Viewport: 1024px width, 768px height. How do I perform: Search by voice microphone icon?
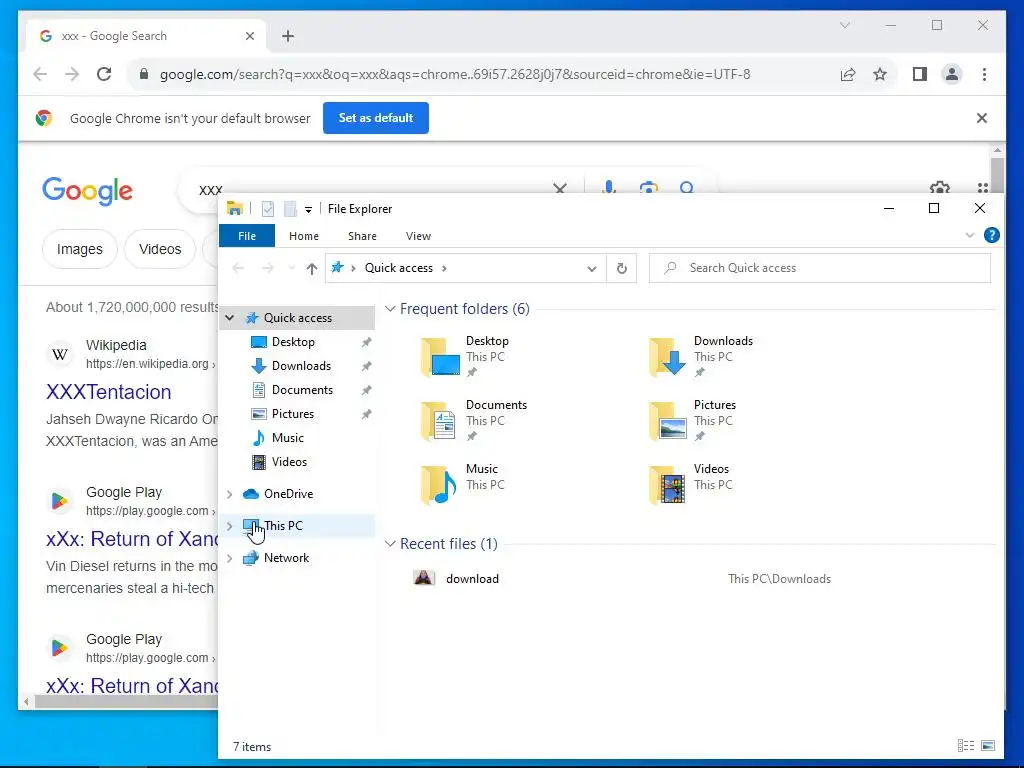[609, 187]
